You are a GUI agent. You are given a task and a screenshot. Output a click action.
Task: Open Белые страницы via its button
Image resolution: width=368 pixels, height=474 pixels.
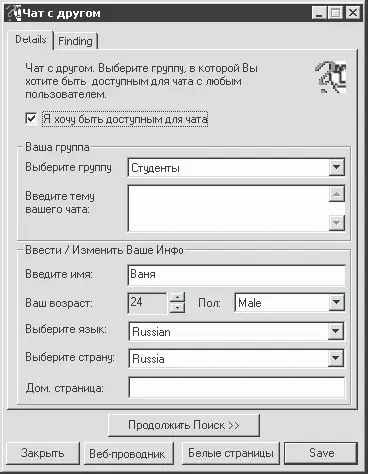pos(231,453)
